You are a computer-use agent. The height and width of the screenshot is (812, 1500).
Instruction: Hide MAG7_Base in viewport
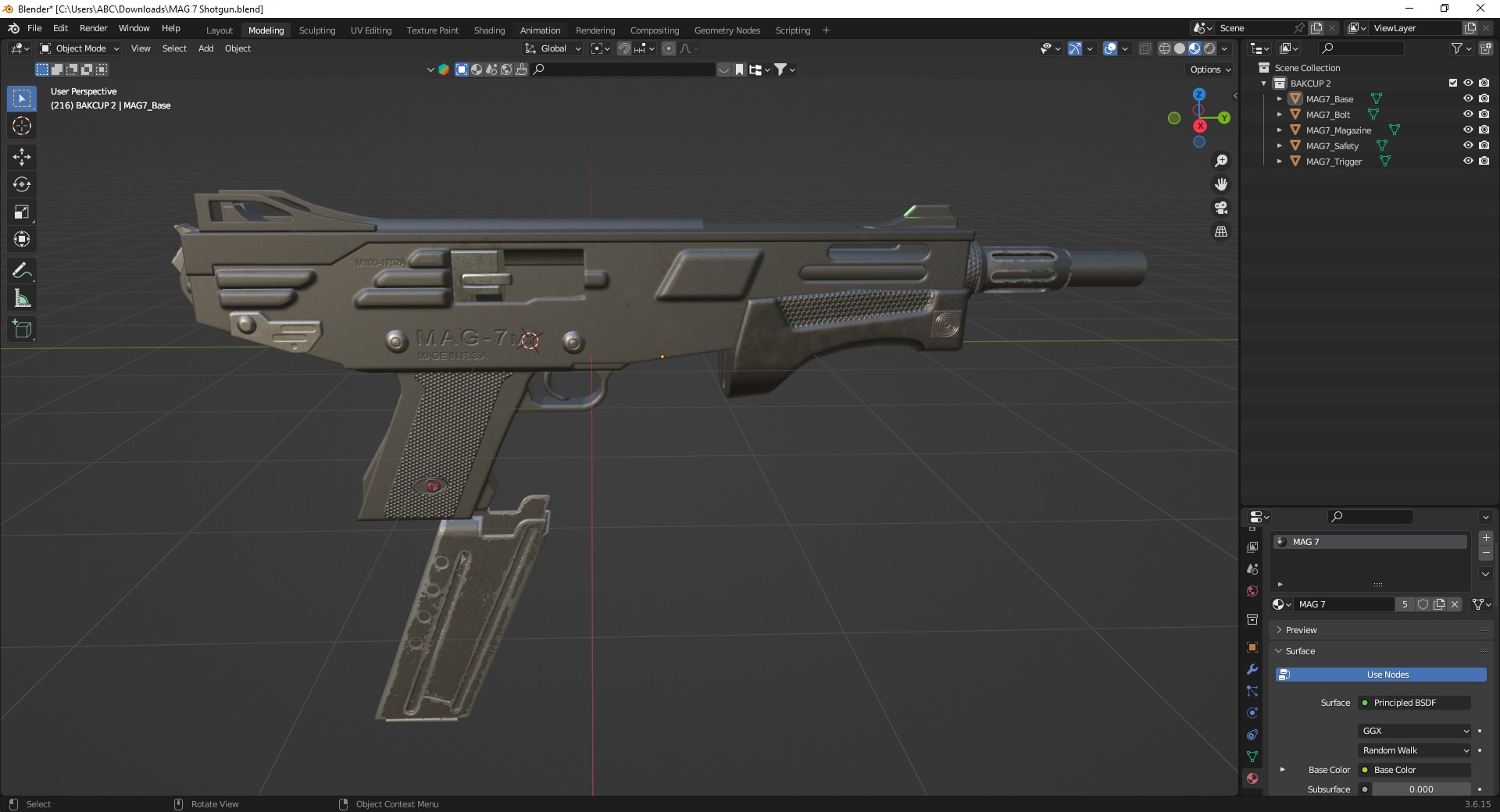tap(1468, 98)
